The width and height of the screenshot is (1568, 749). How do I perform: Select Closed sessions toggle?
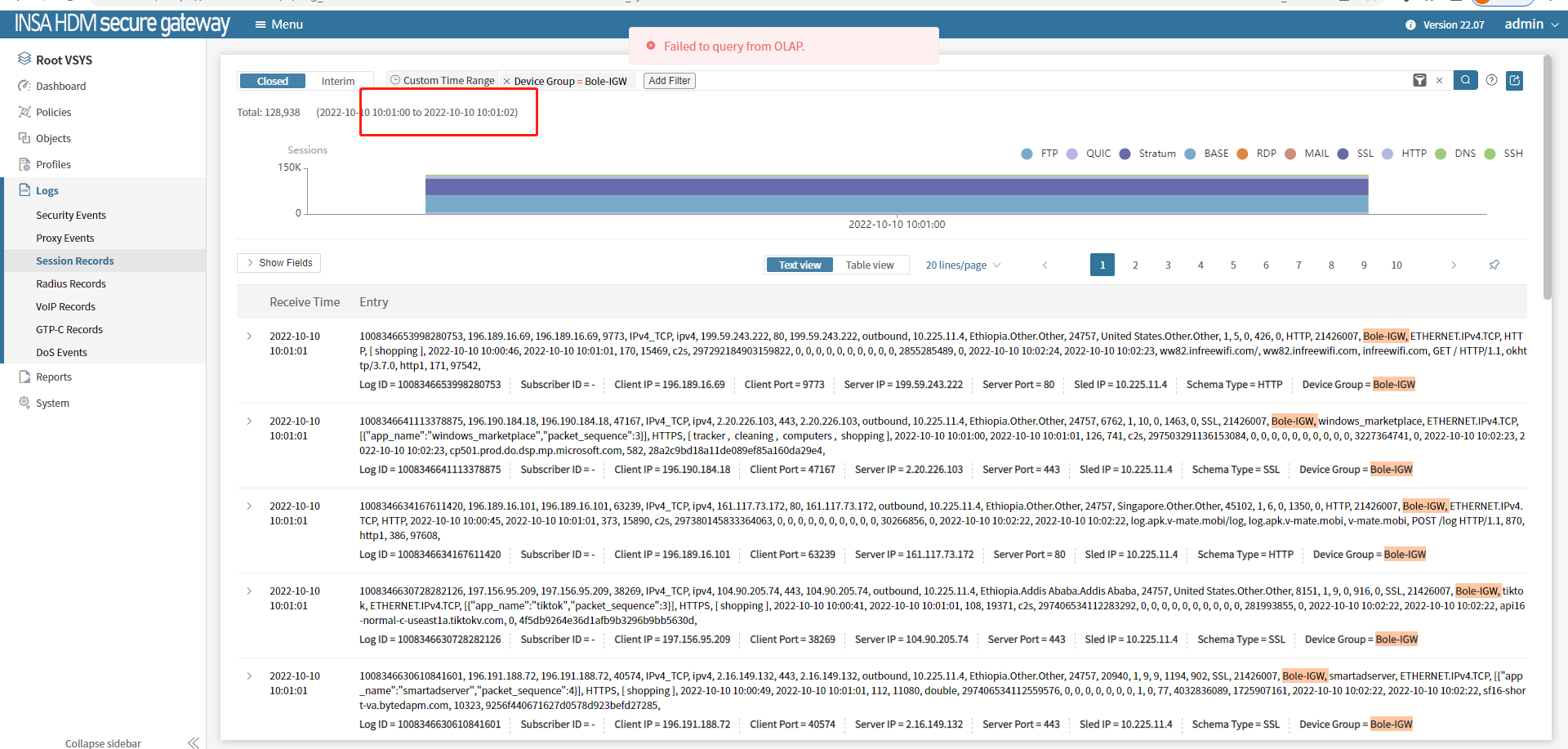click(x=272, y=81)
